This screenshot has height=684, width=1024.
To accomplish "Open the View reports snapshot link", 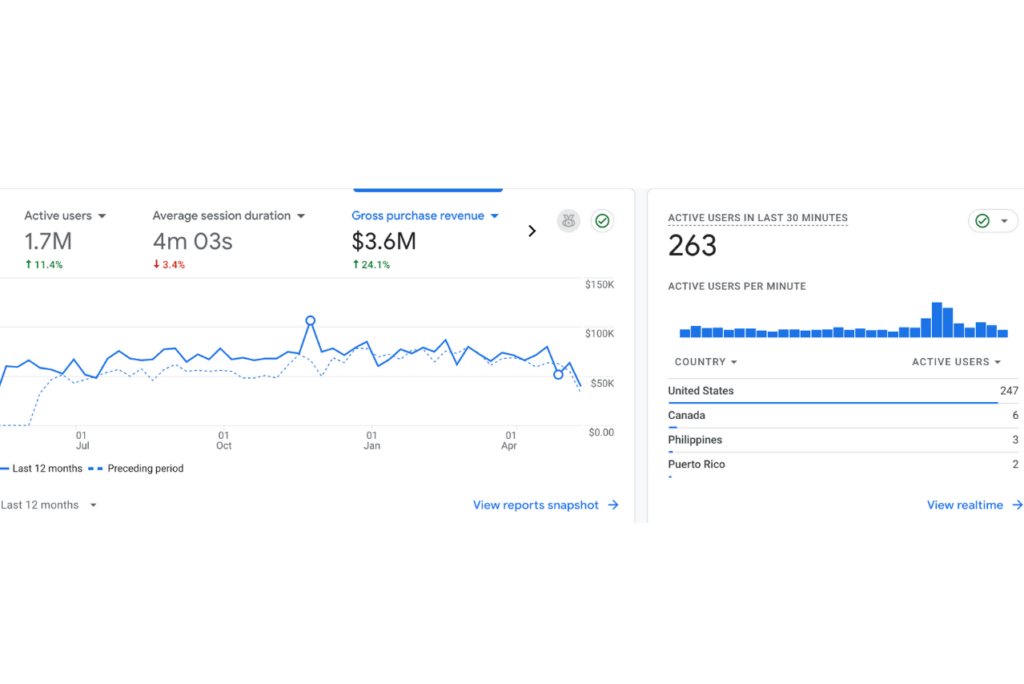I will click(536, 506).
